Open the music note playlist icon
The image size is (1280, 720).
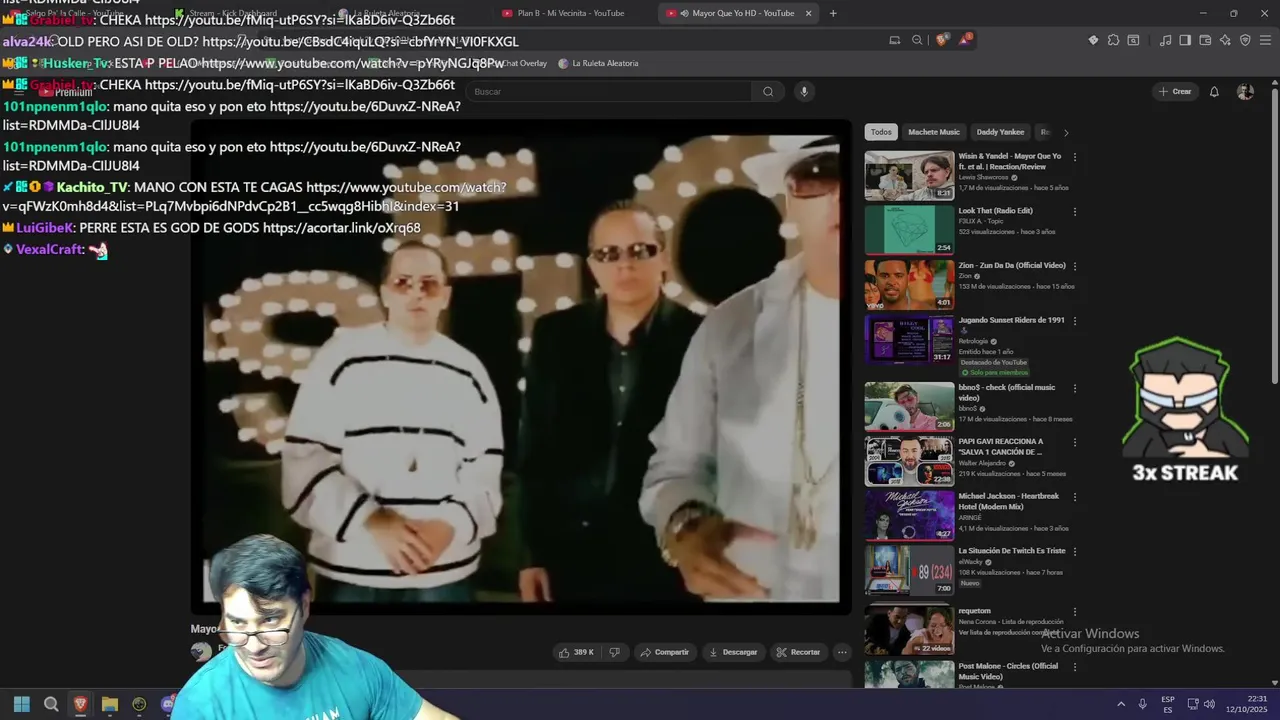tap(1165, 40)
